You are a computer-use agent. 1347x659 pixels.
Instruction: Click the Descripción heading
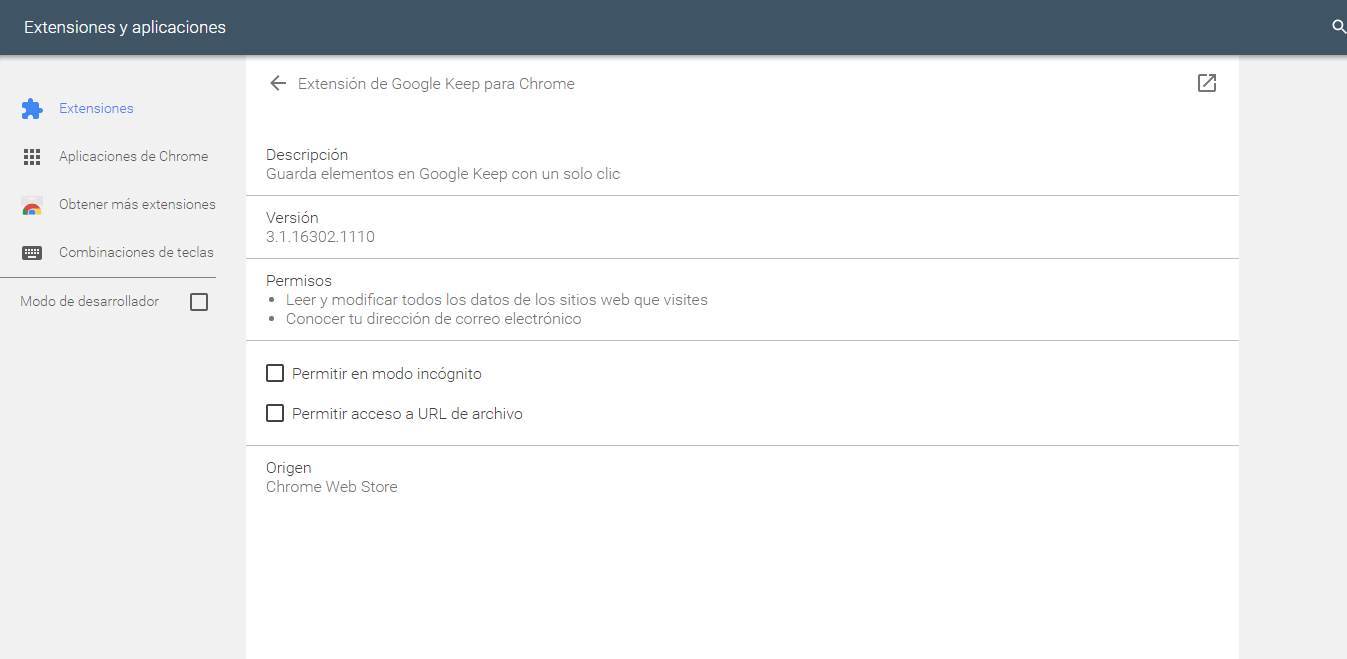tap(307, 155)
